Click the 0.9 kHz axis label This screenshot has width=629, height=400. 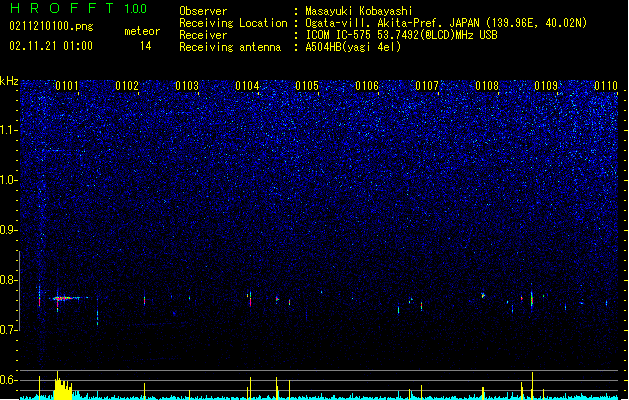click(9, 230)
